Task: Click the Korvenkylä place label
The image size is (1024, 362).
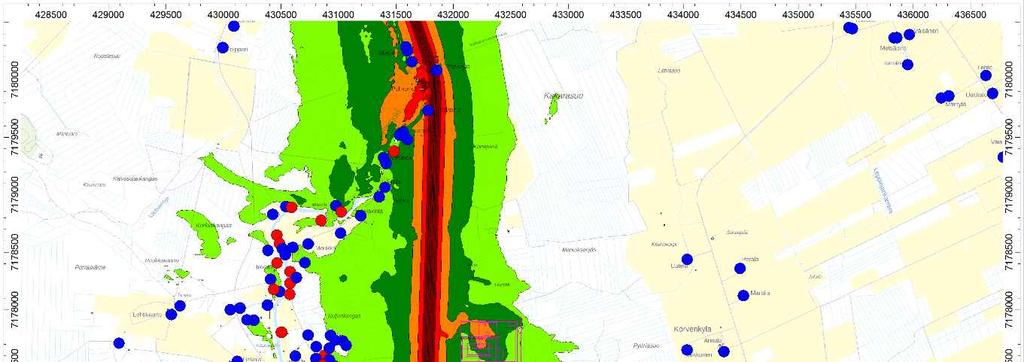Action: click(692, 329)
